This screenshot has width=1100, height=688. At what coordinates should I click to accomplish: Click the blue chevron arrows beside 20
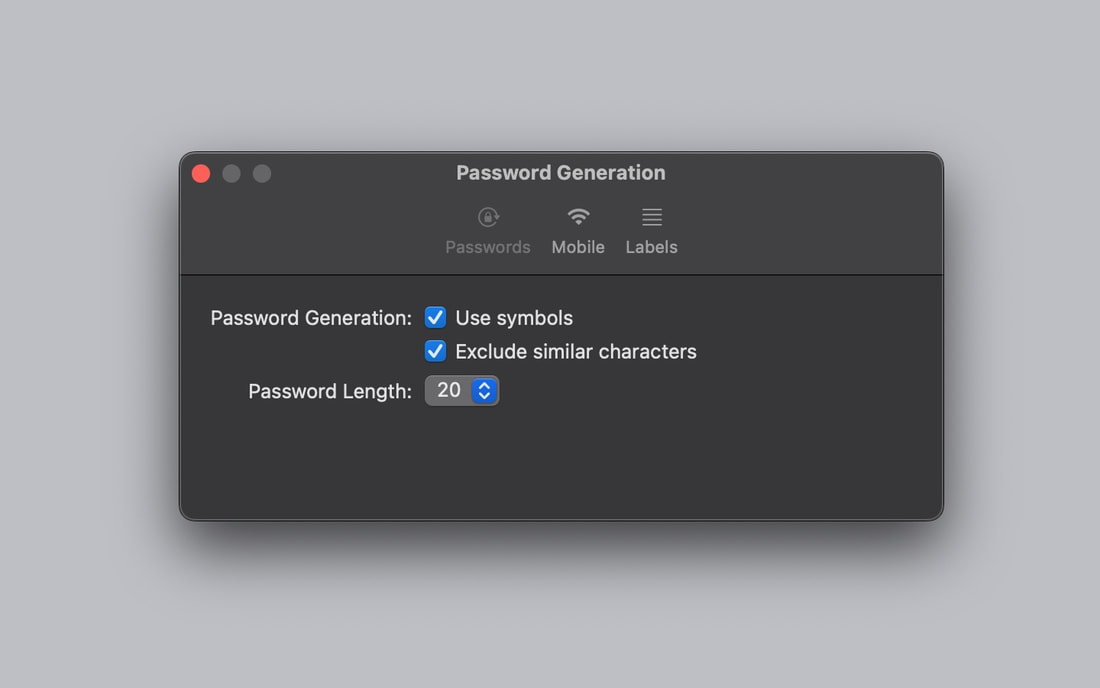pos(484,391)
